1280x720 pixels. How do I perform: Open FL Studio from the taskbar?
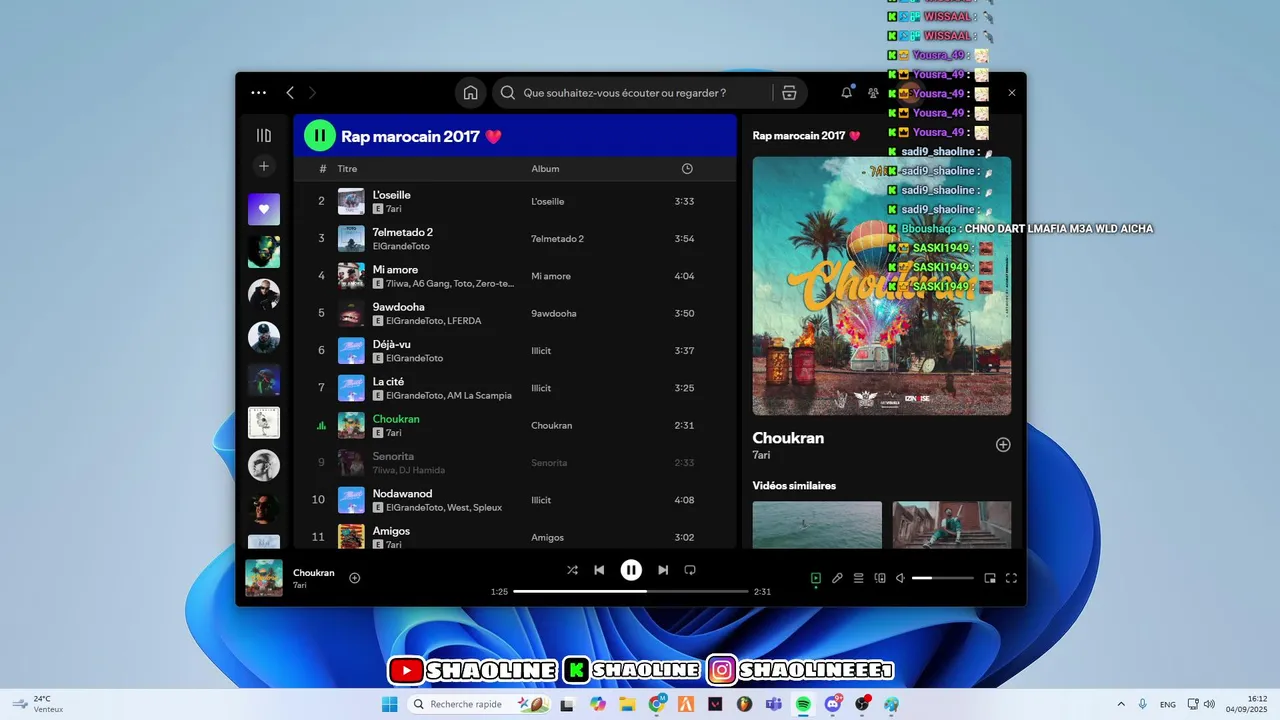click(x=745, y=704)
